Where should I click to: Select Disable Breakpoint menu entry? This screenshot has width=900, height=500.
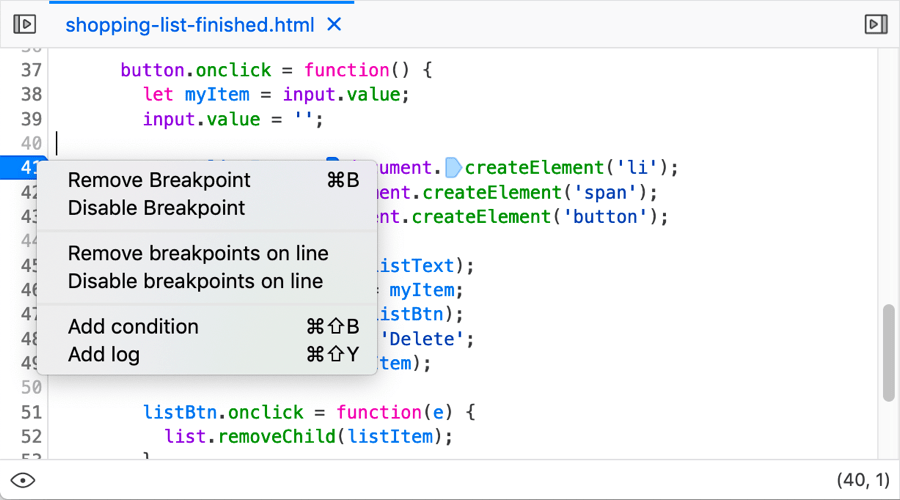pos(156,208)
